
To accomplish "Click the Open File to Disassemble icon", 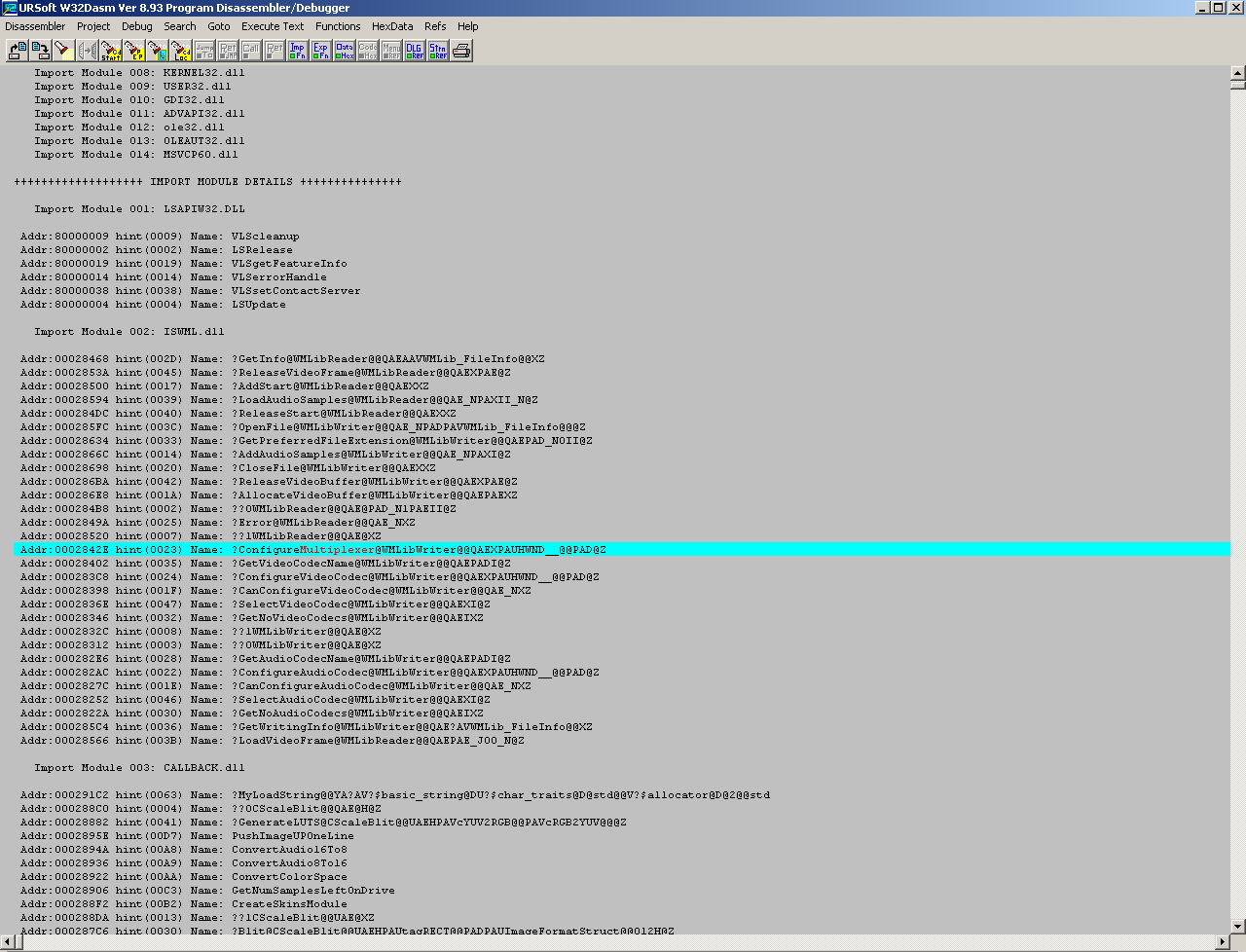I will pos(18,50).
